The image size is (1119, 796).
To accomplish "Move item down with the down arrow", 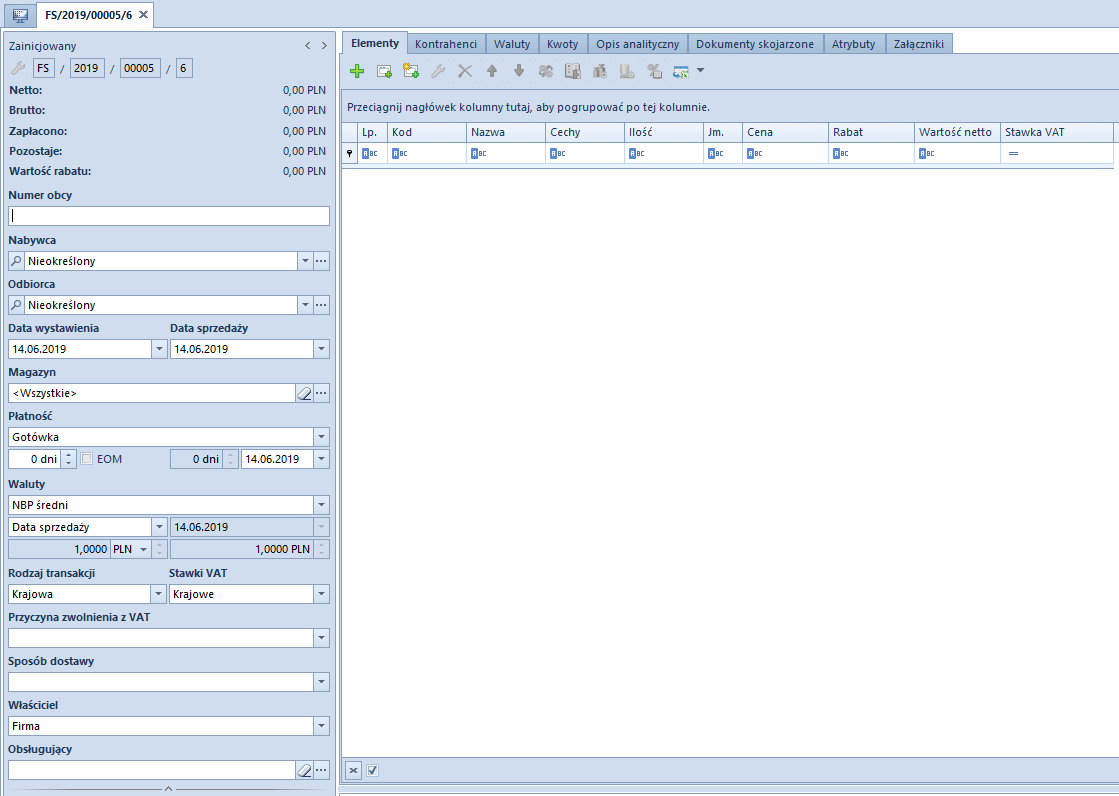I will (519, 71).
